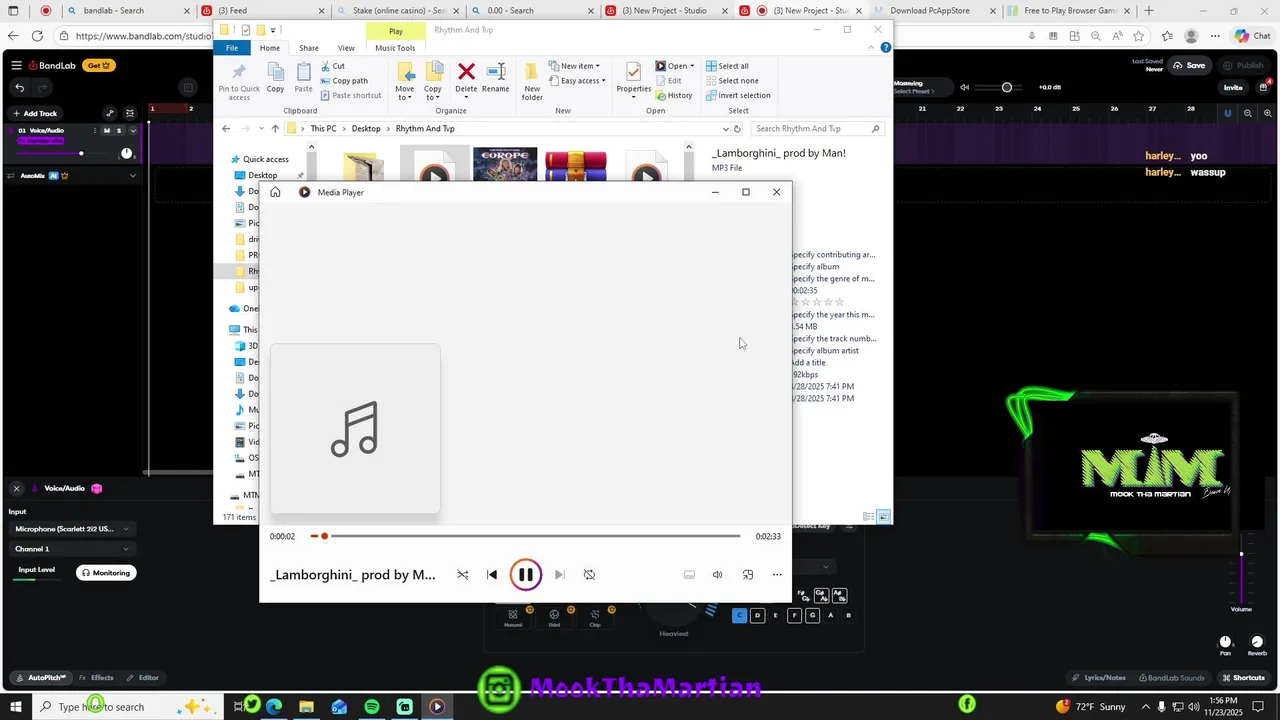
Task: Save the BandLab project
Action: 1189,65
